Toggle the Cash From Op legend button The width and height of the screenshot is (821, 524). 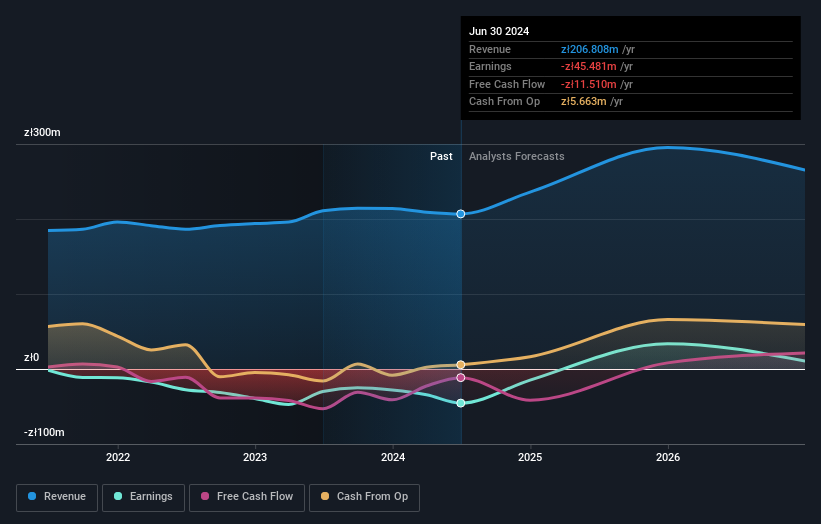coord(364,497)
